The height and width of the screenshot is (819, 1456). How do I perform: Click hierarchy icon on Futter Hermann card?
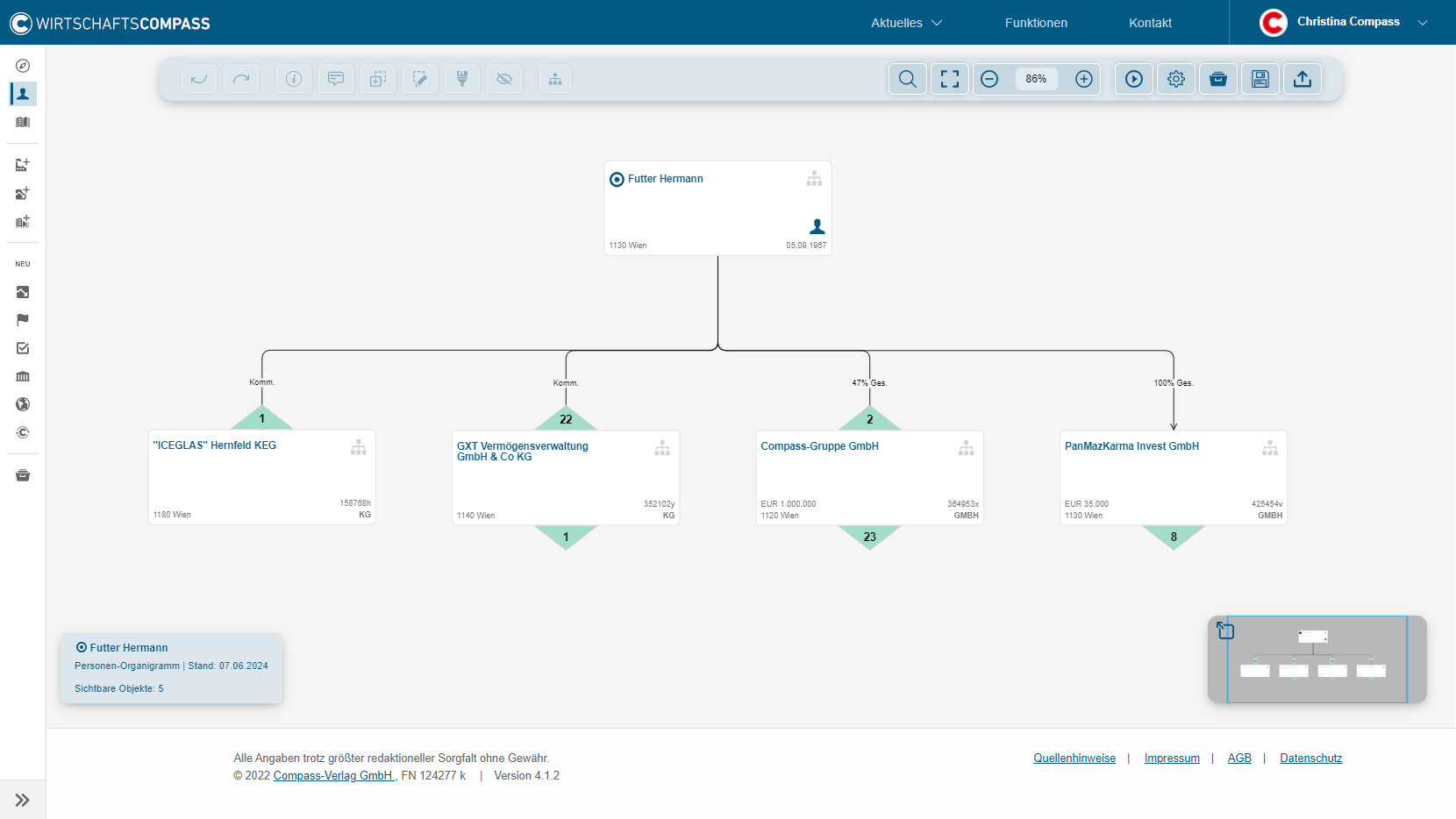pyautogui.click(x=814, y=179)
